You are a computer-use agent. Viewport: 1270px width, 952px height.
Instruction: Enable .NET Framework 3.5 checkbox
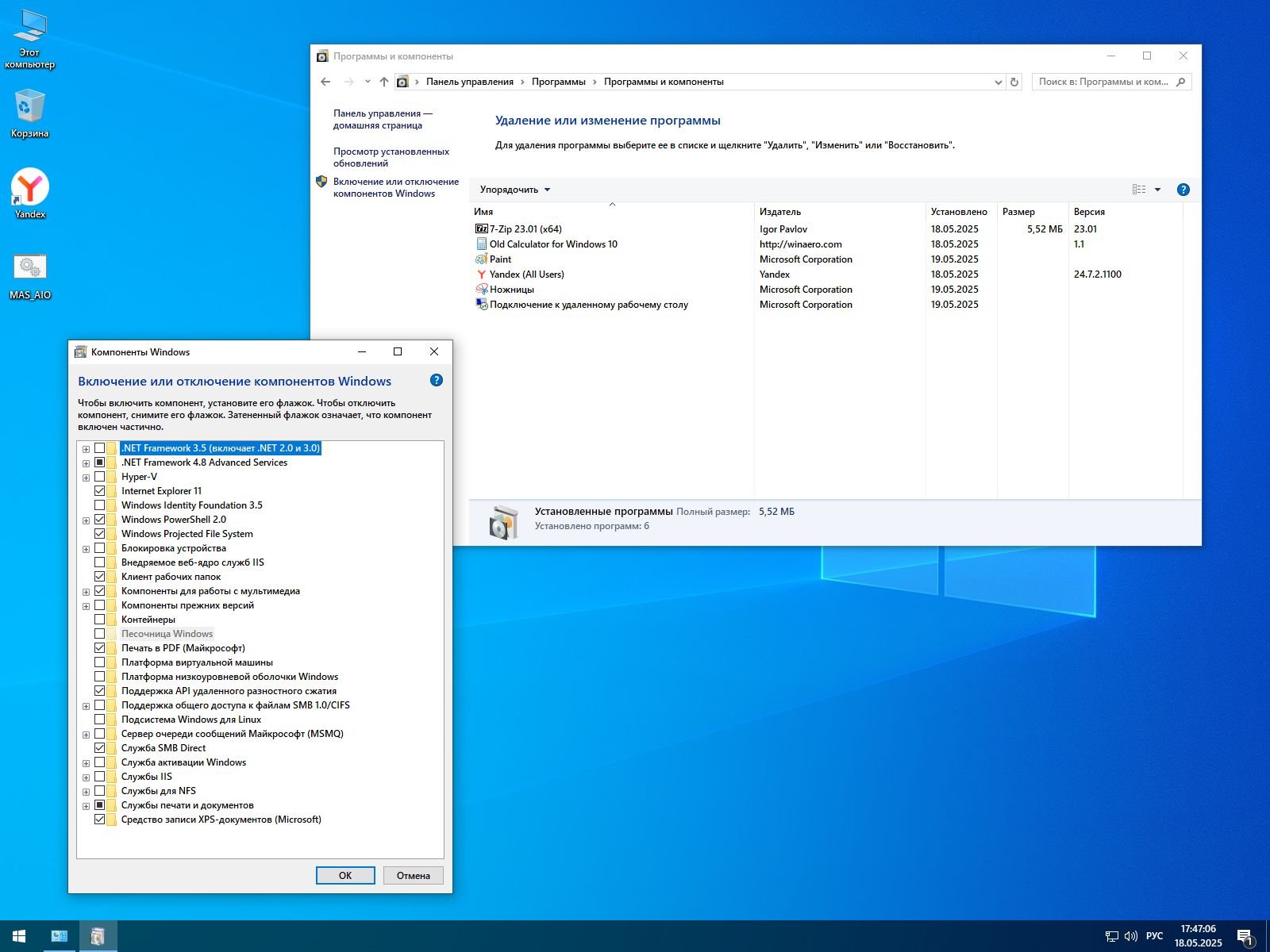99,448
